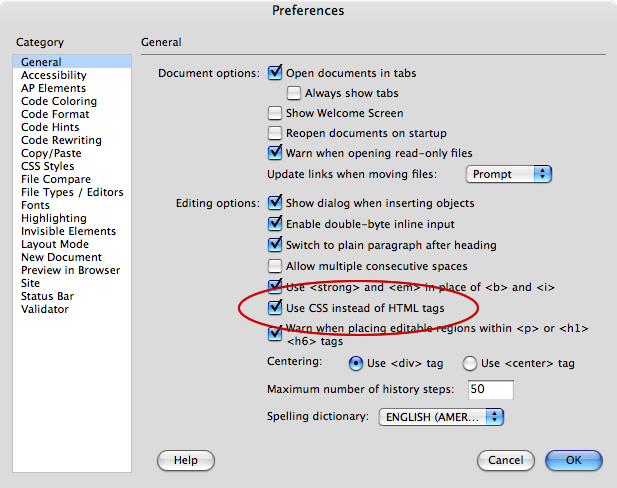Image resolution: width=617 pixels, height=488 pixels.
Task: Choose the Use <div> tag radio option
Action: [x=355, y=363]
